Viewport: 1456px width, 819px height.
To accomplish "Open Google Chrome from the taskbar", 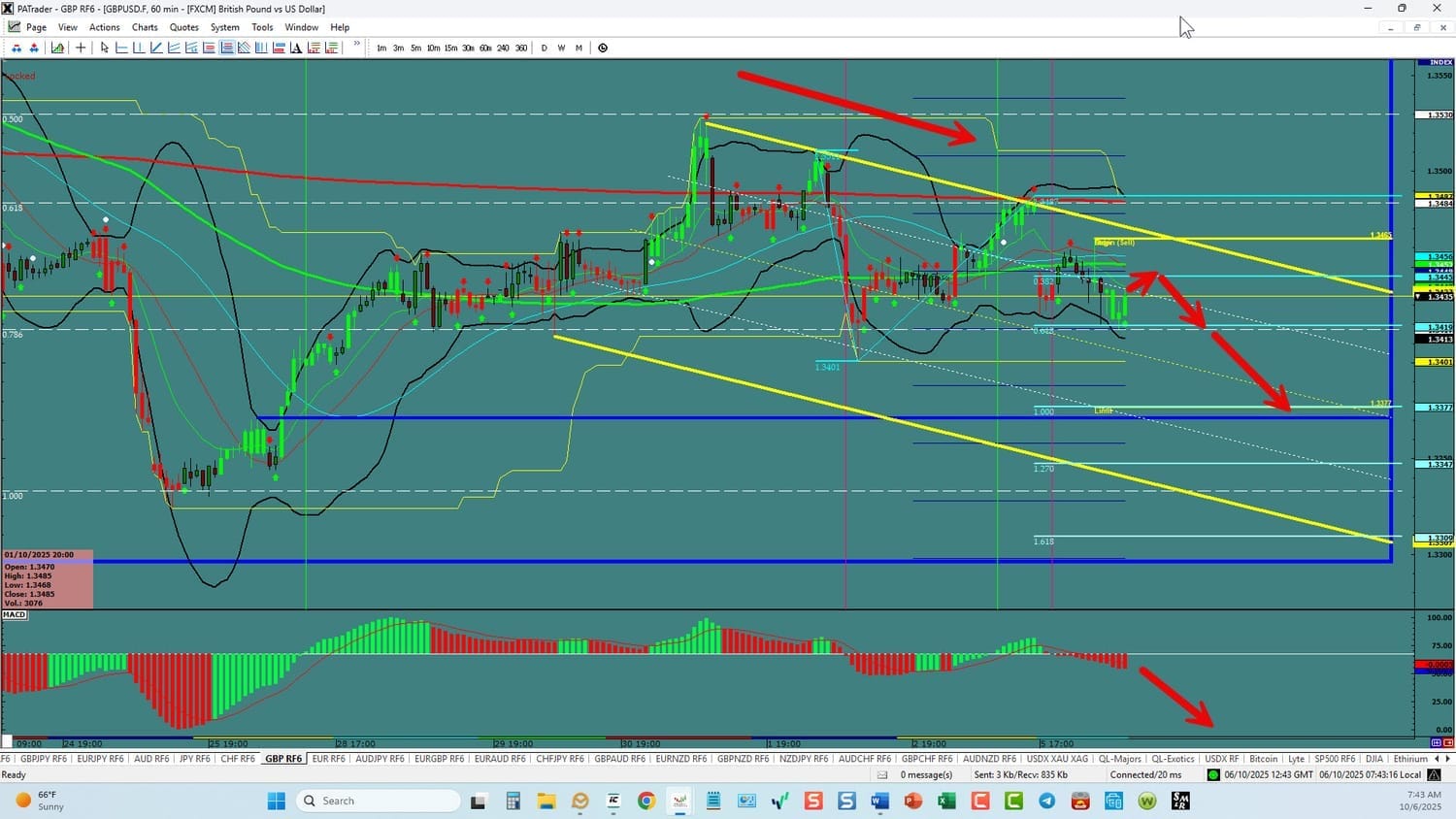I will [x=646, y=801].
